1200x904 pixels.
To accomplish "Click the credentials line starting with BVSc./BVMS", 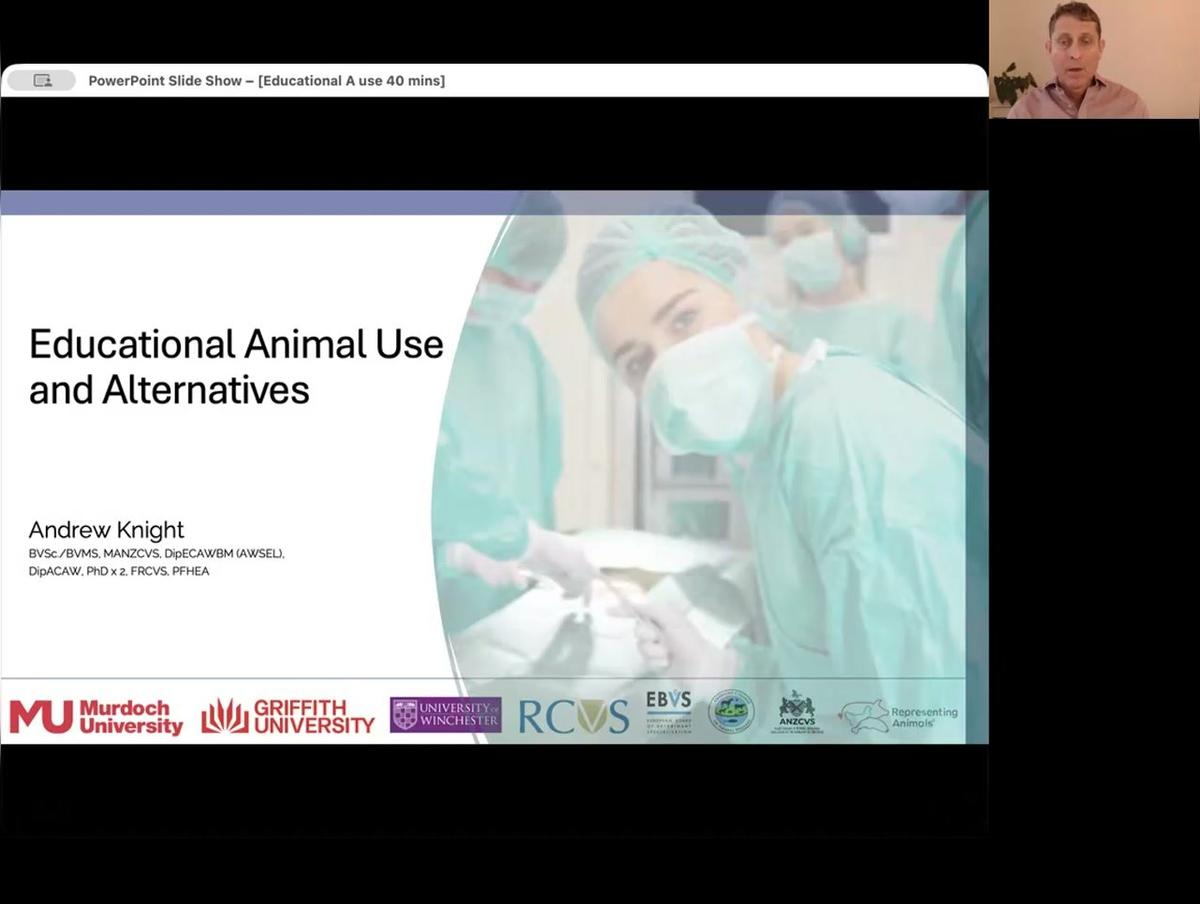I will tap(157, 553).
